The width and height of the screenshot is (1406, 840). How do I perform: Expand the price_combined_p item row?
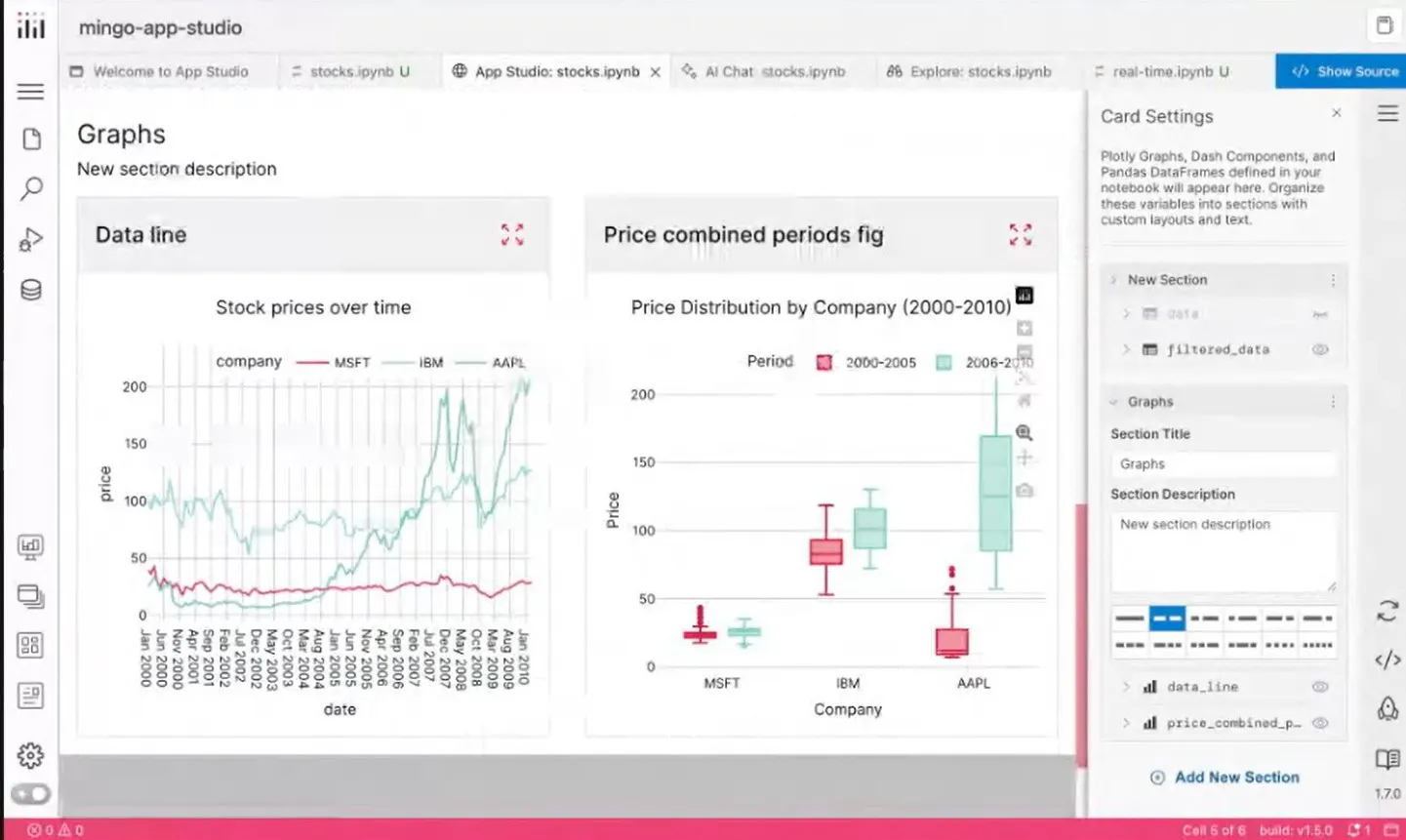(x=1126, y=723)
